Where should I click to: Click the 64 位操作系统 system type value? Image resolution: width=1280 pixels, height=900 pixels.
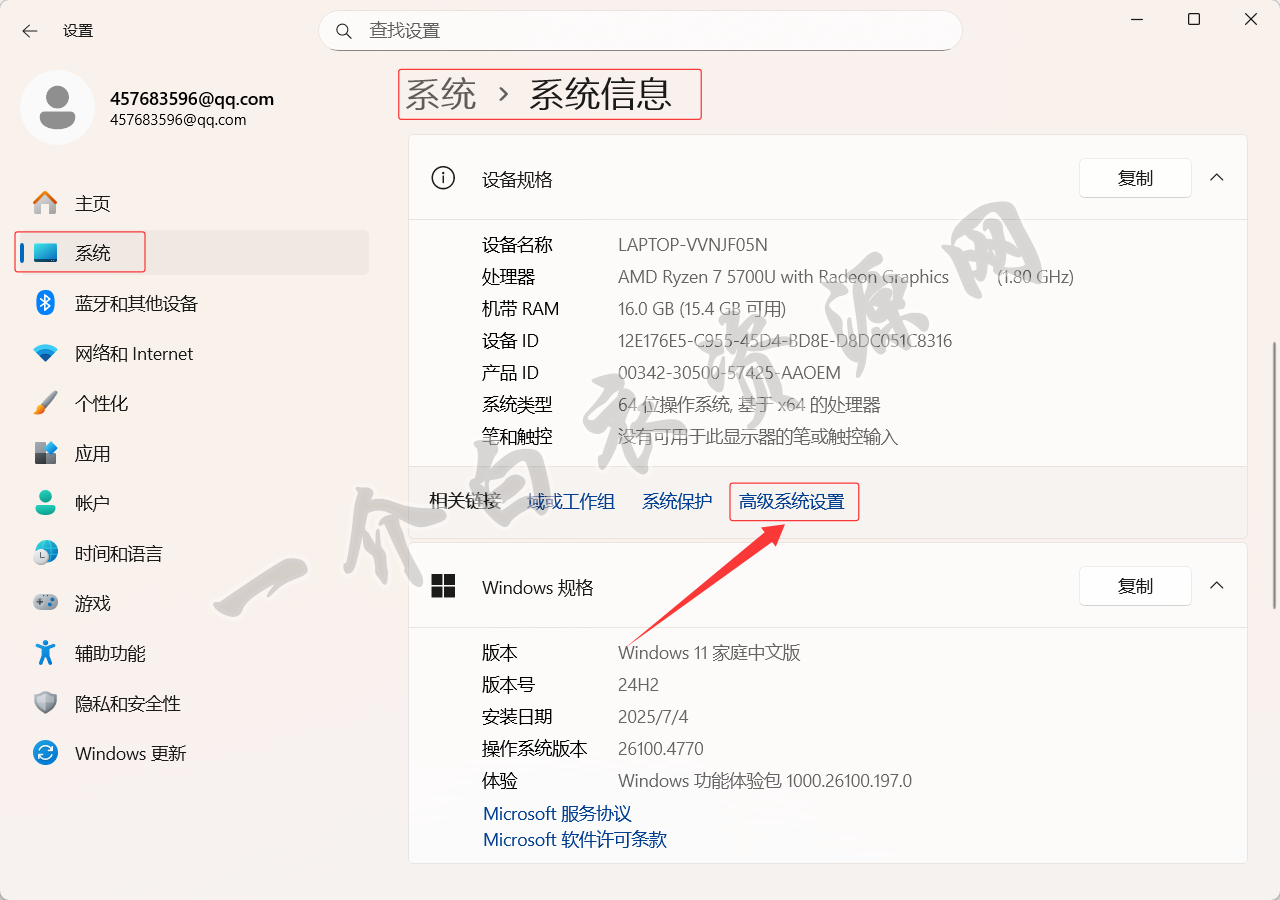[749, 405]
